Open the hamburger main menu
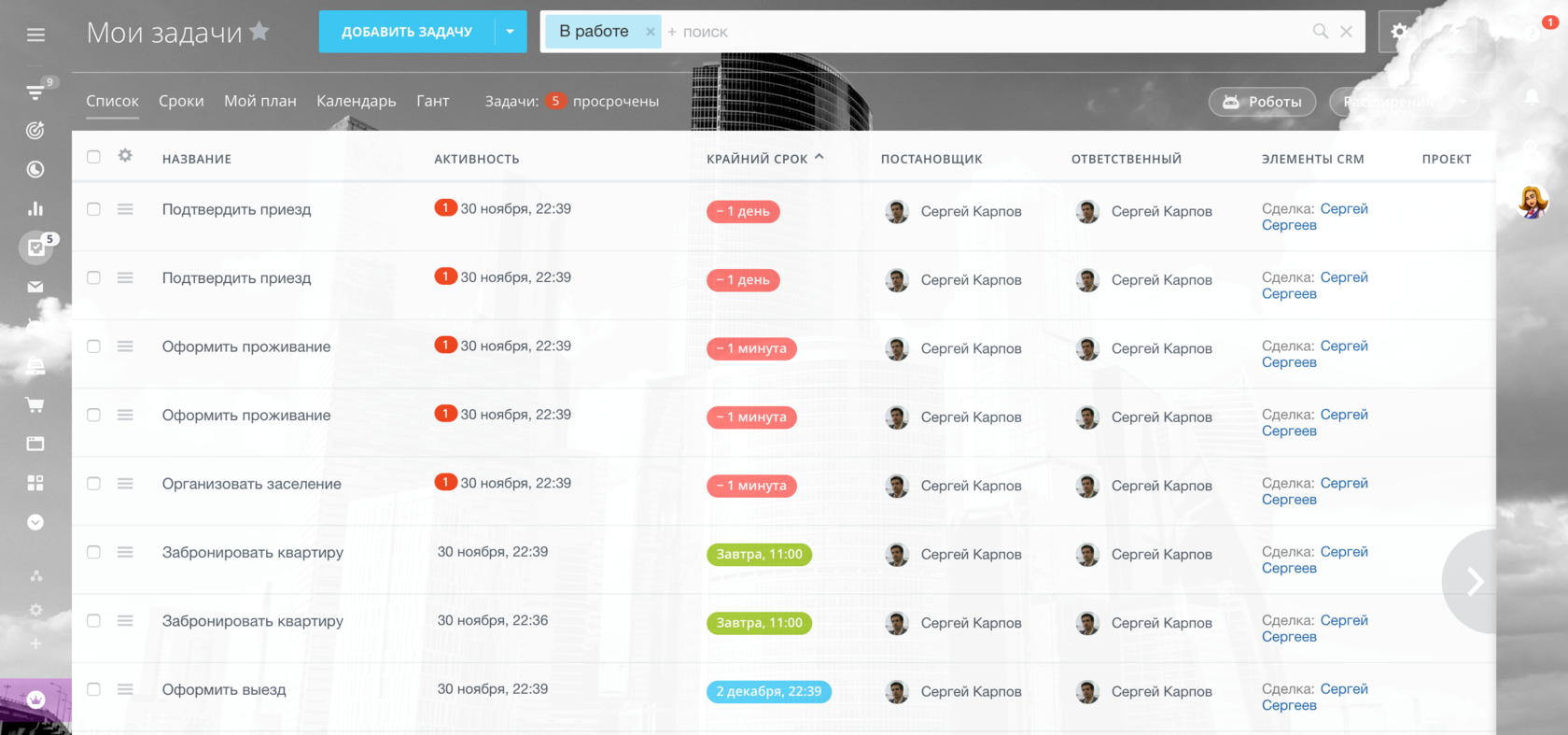The width and height of the screenshot is (1568, 735). click(35, 35)
